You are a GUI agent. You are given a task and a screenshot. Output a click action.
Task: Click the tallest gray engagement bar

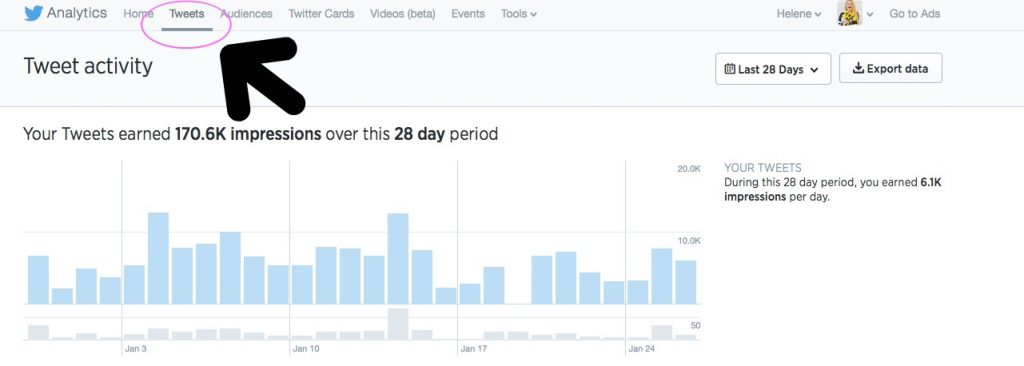398,324
